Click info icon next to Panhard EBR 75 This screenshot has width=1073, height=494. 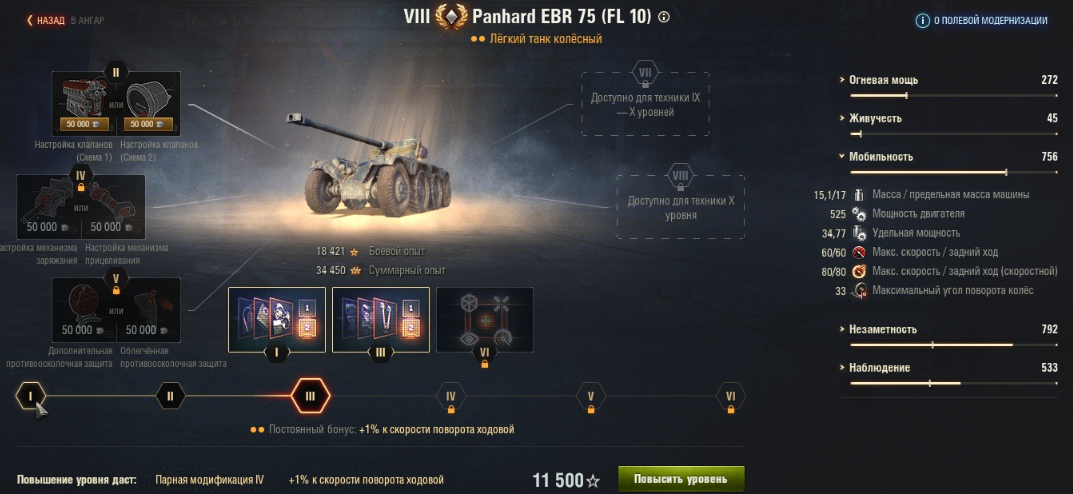click(663, 18)
